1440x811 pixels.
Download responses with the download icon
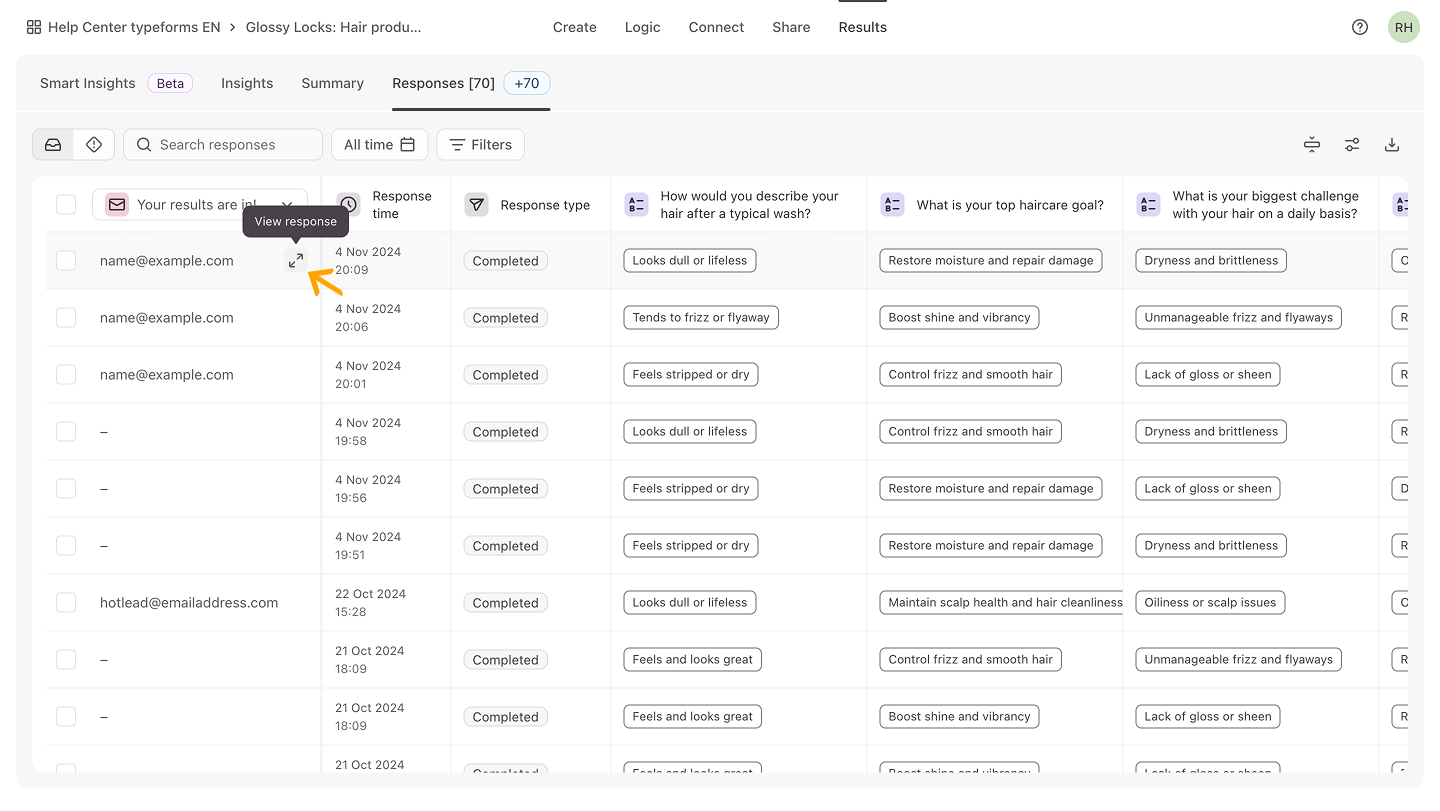[1392, 145]
